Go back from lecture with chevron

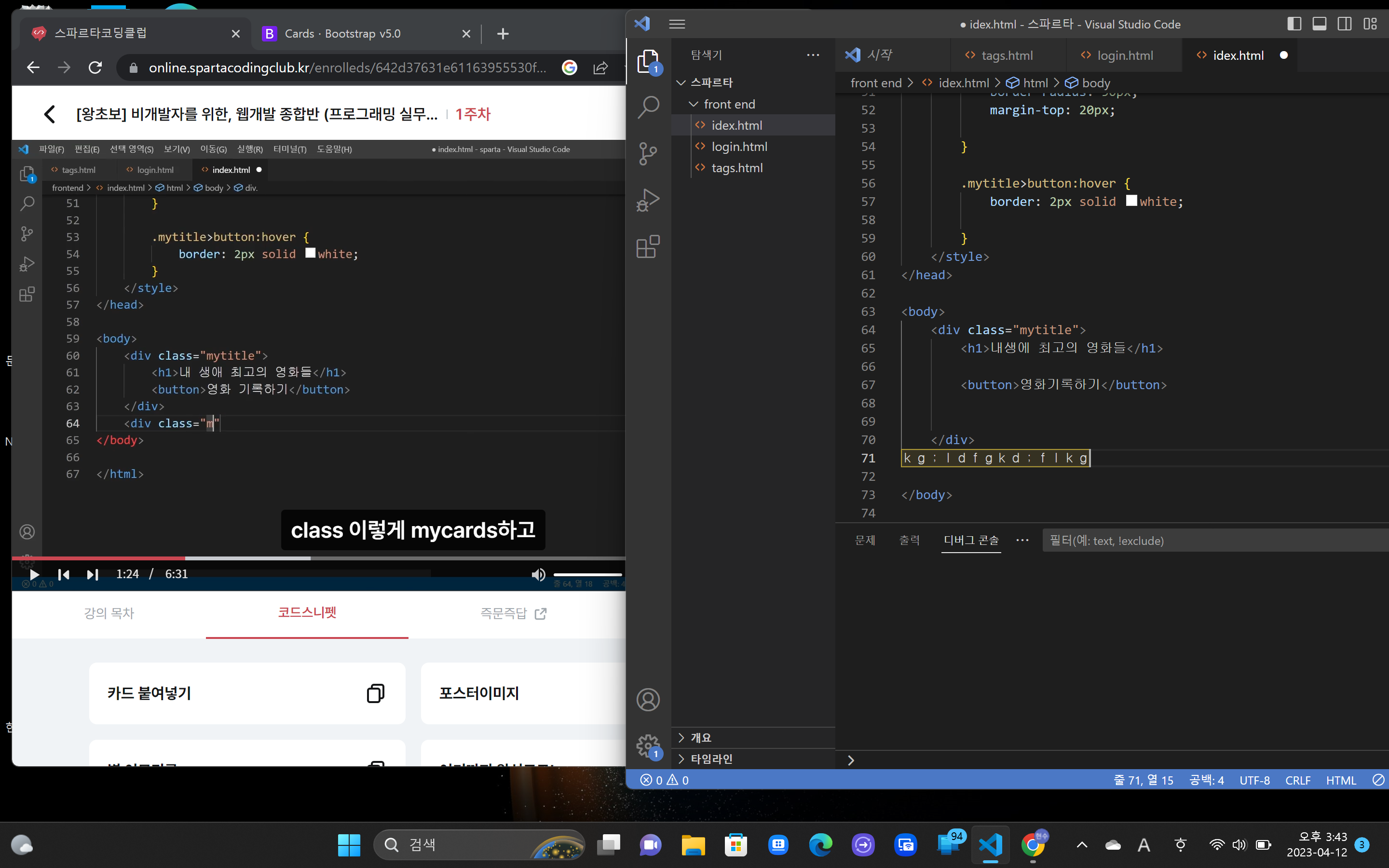[50, 114]
